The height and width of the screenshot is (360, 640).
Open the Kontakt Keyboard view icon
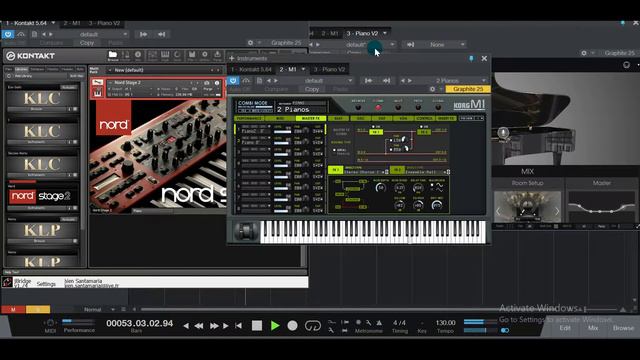click(x=165, y=55)
